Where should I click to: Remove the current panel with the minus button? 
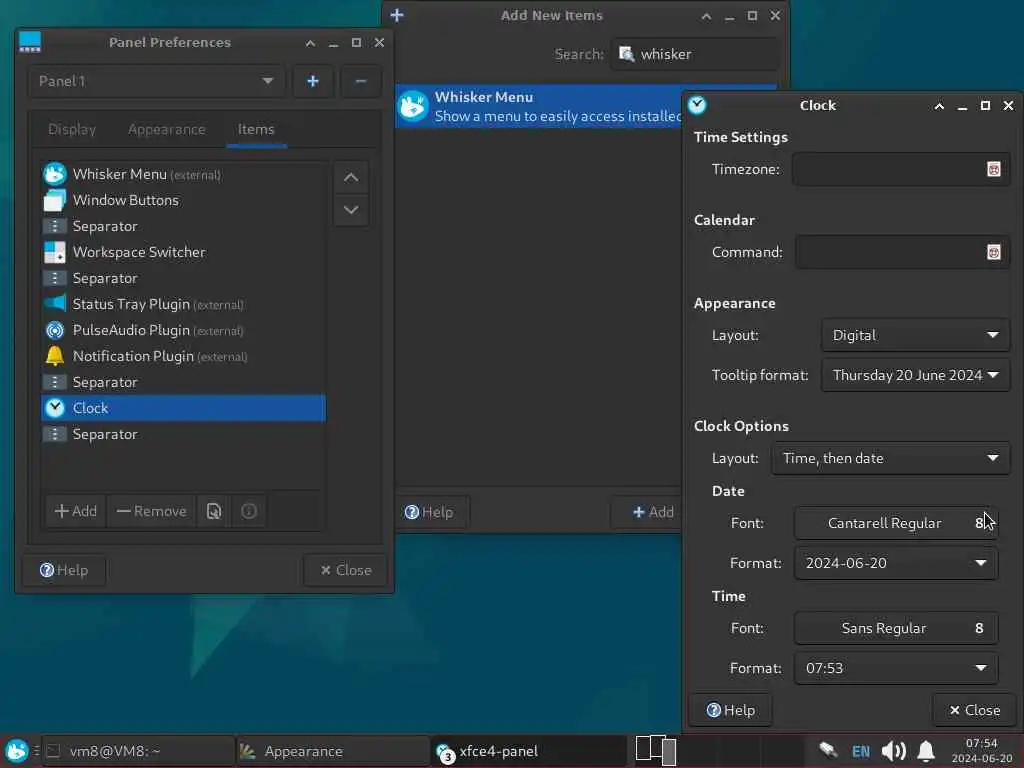click(360, 82)
